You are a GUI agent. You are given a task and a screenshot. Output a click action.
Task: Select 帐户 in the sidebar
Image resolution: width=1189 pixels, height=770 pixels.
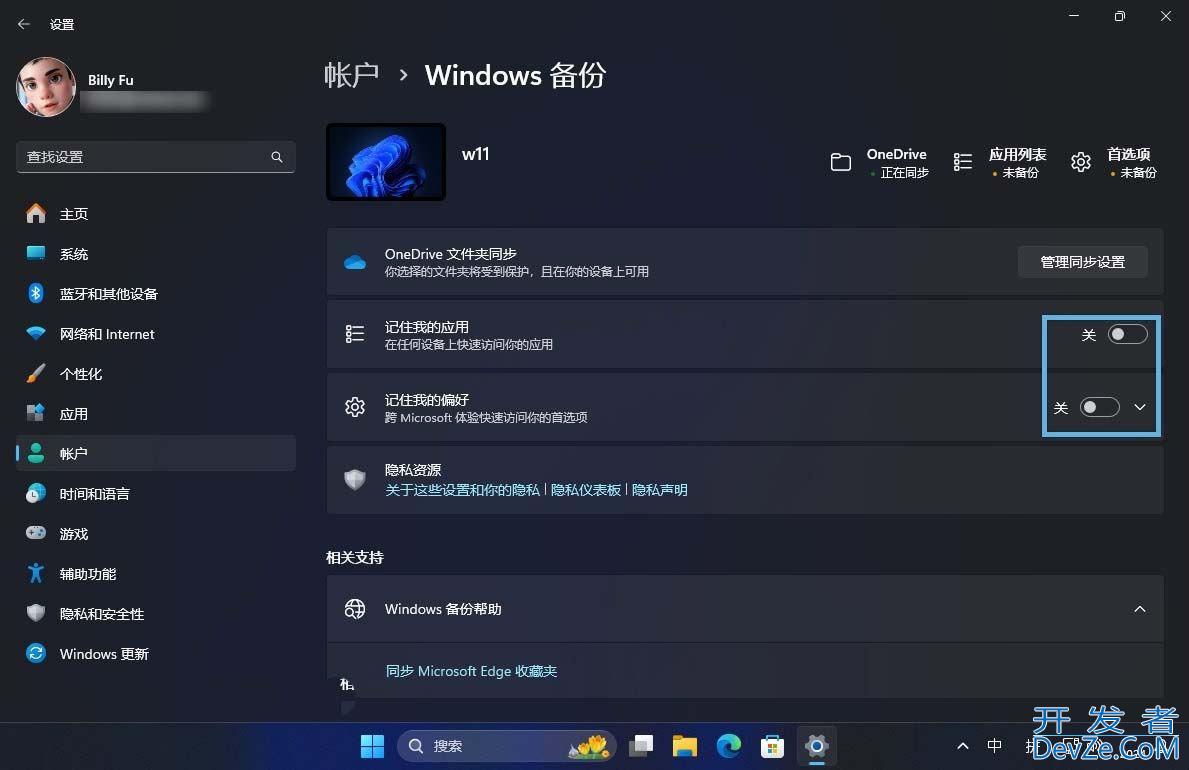[x=155, y=454]
